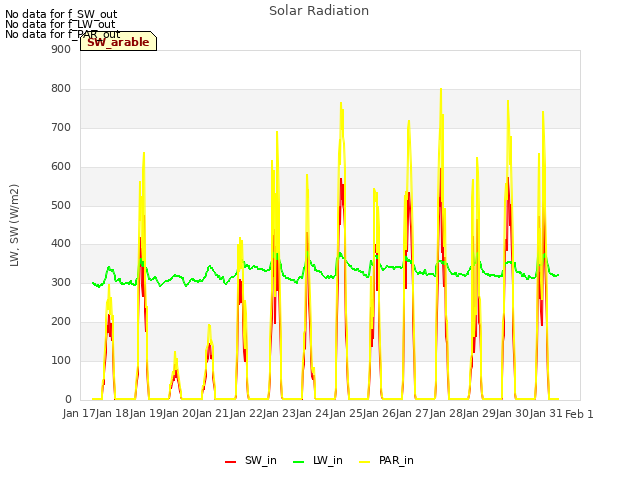Image resolution: width=640 pixels, height=480 pixels.
Task: Click the Jan 28 x-axis tick label
Action: (446, 414)
